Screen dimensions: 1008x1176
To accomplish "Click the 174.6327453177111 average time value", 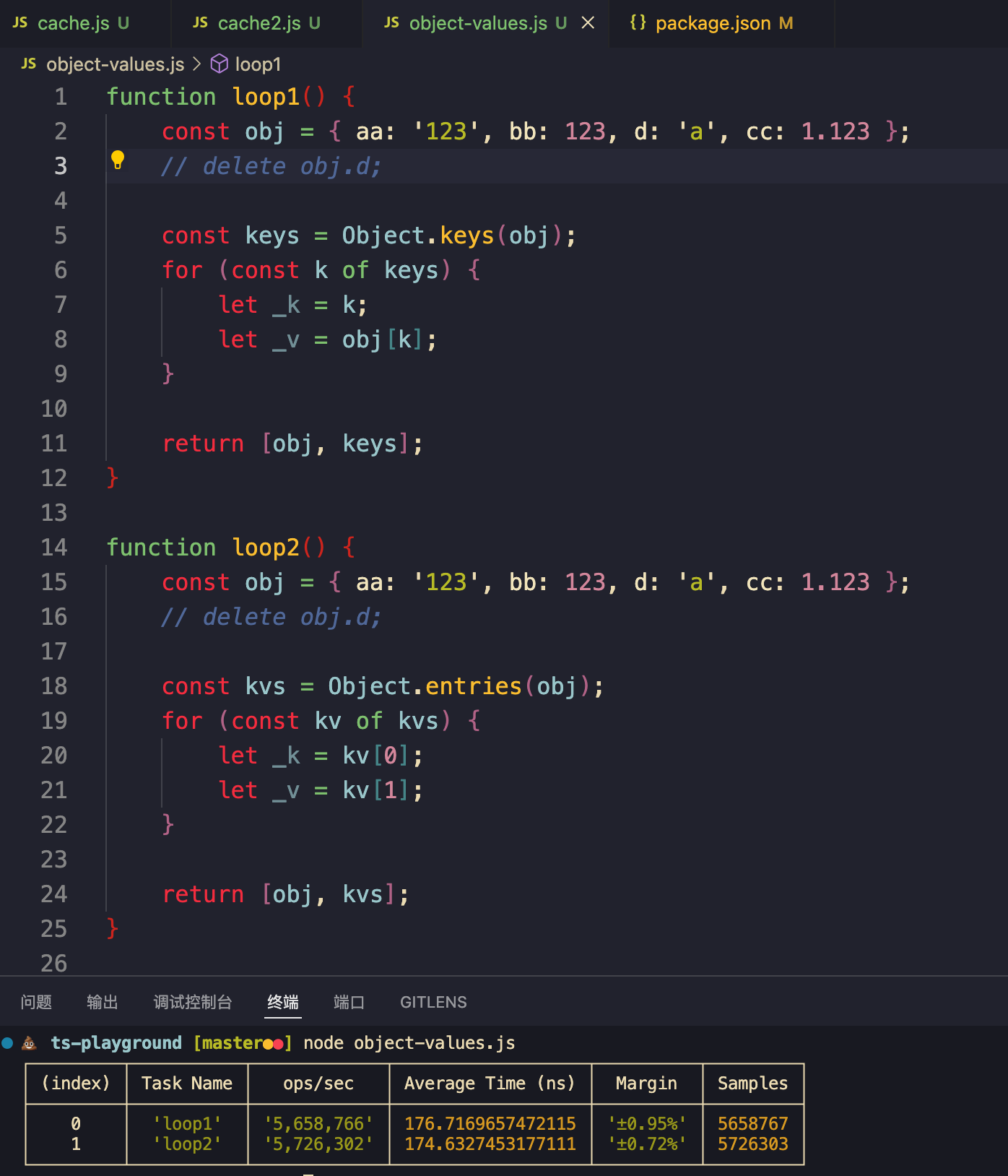I will (x=490, y=1144).
